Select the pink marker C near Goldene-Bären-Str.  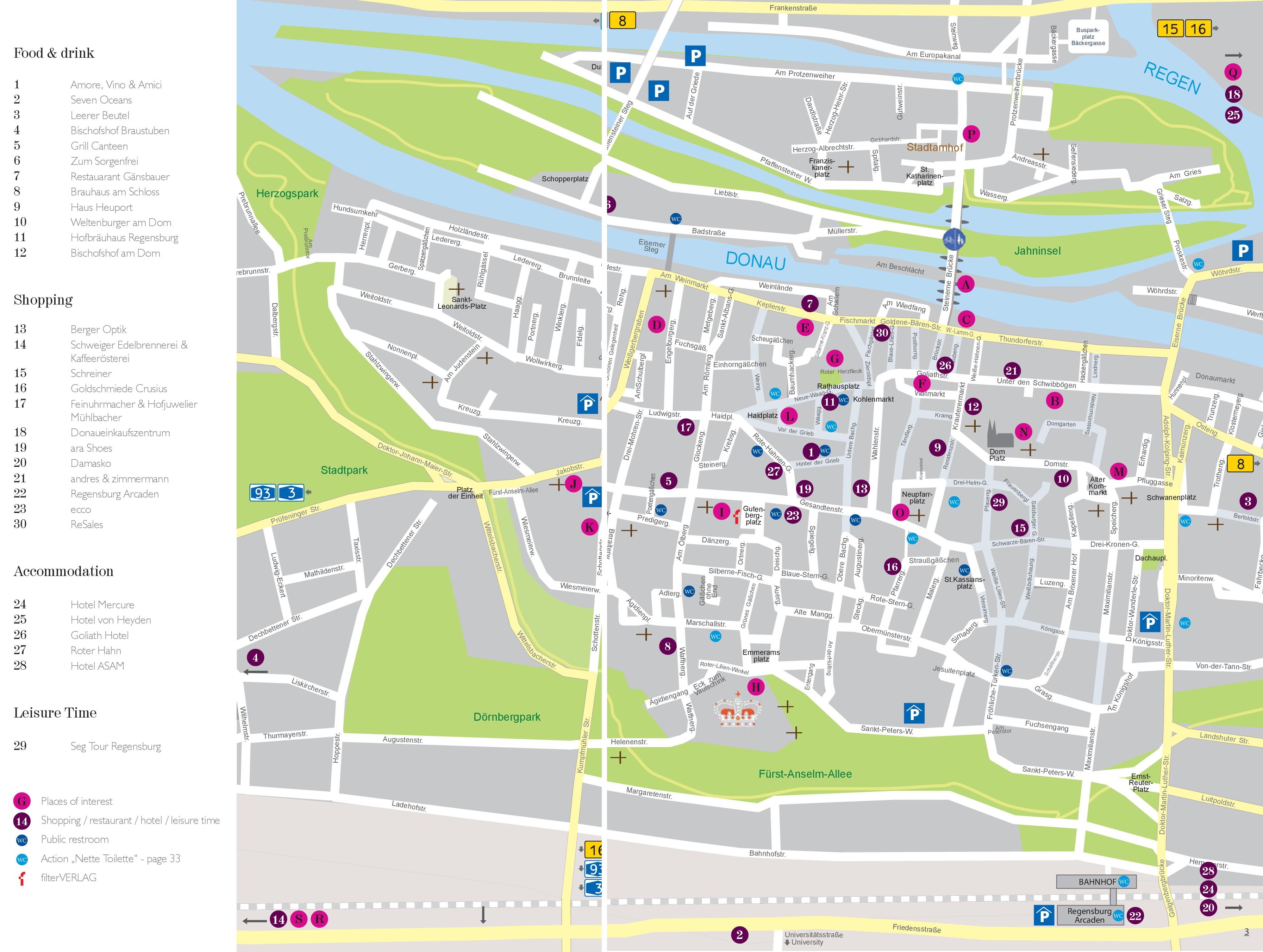click(966, 319)
